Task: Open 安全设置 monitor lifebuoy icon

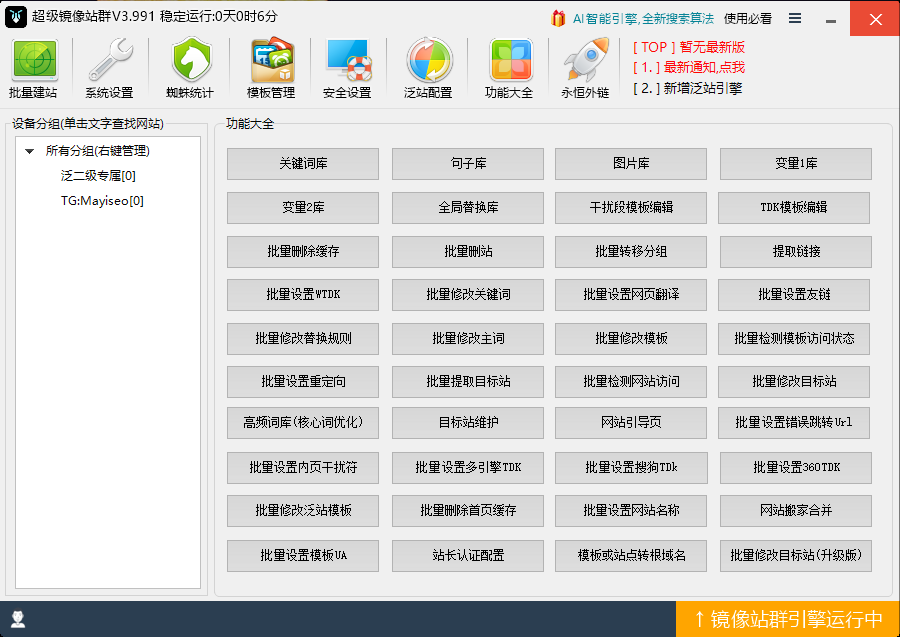Action: coord(347,60)
